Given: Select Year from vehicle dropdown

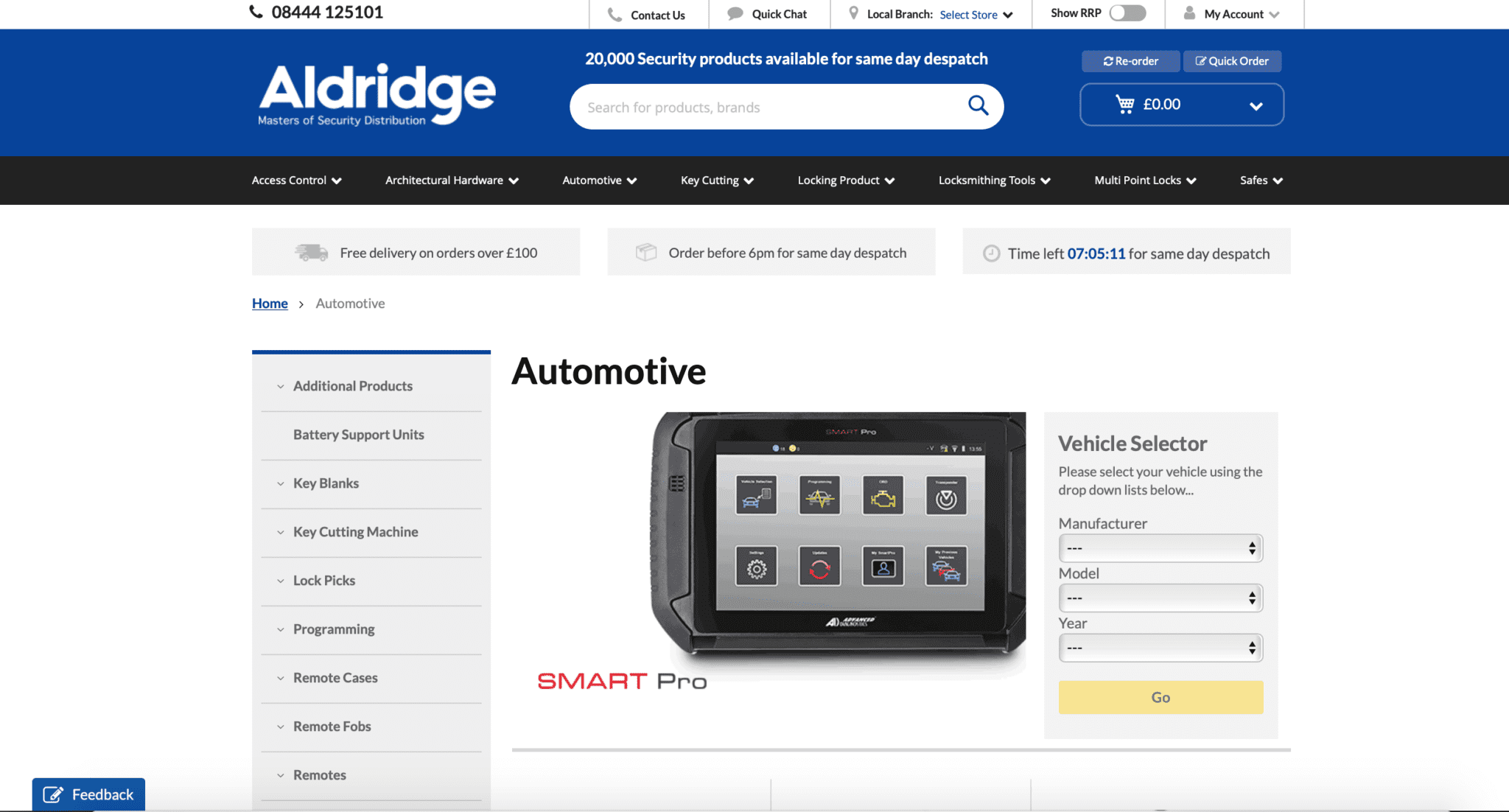Looking at the screenshot, I should pos(1159,648).
